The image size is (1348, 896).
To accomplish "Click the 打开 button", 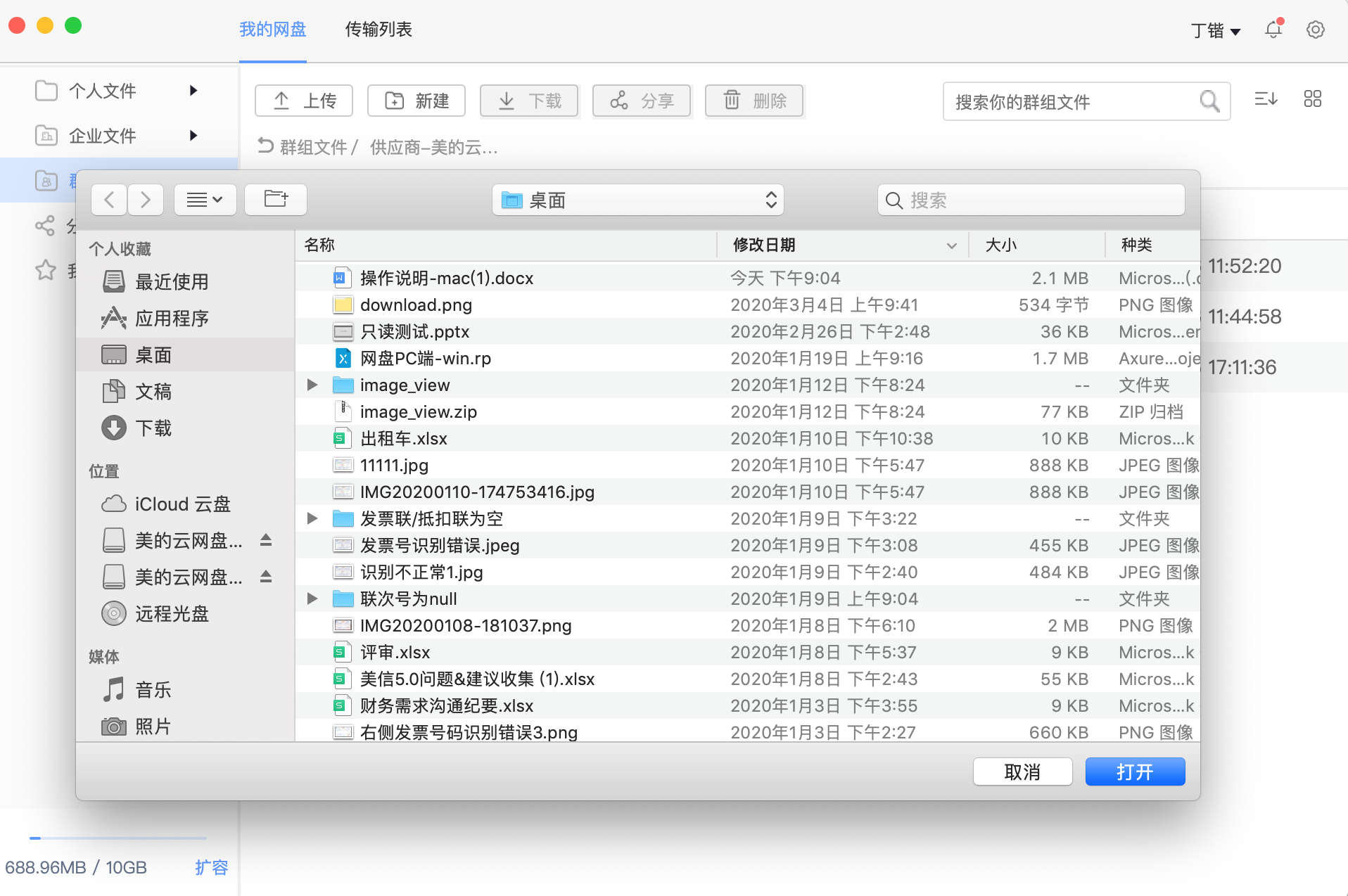I will 1135,772.
